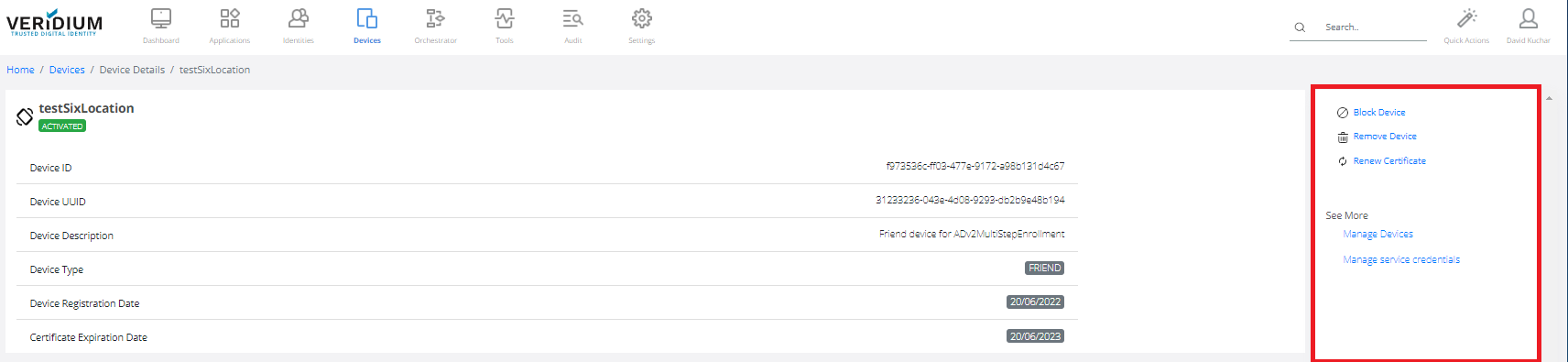Open the Orchestrator icon
This screenshot has width=1568, height=362.
435,18
